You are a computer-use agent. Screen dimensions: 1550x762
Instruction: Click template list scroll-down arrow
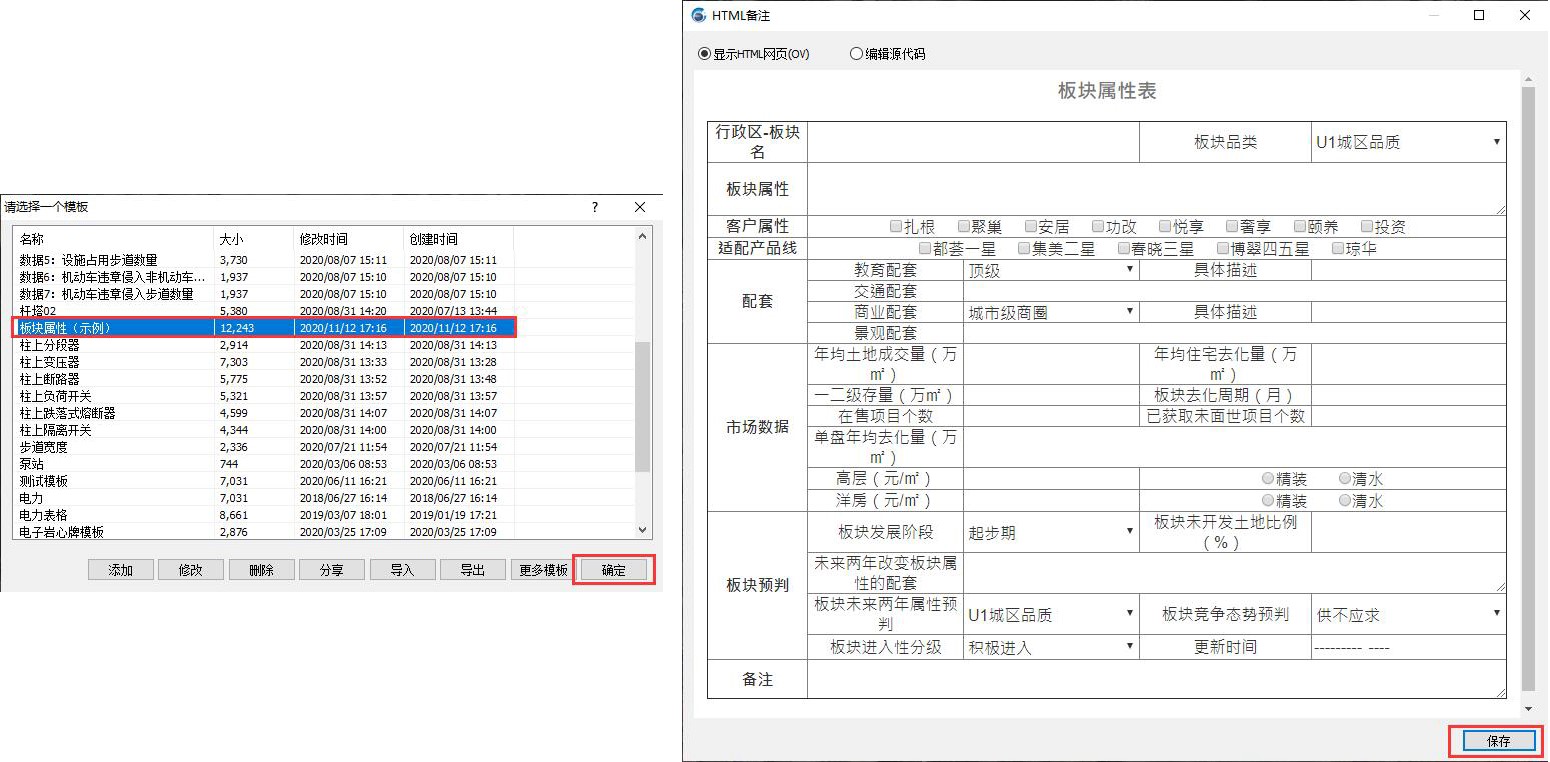pos(643,531)
